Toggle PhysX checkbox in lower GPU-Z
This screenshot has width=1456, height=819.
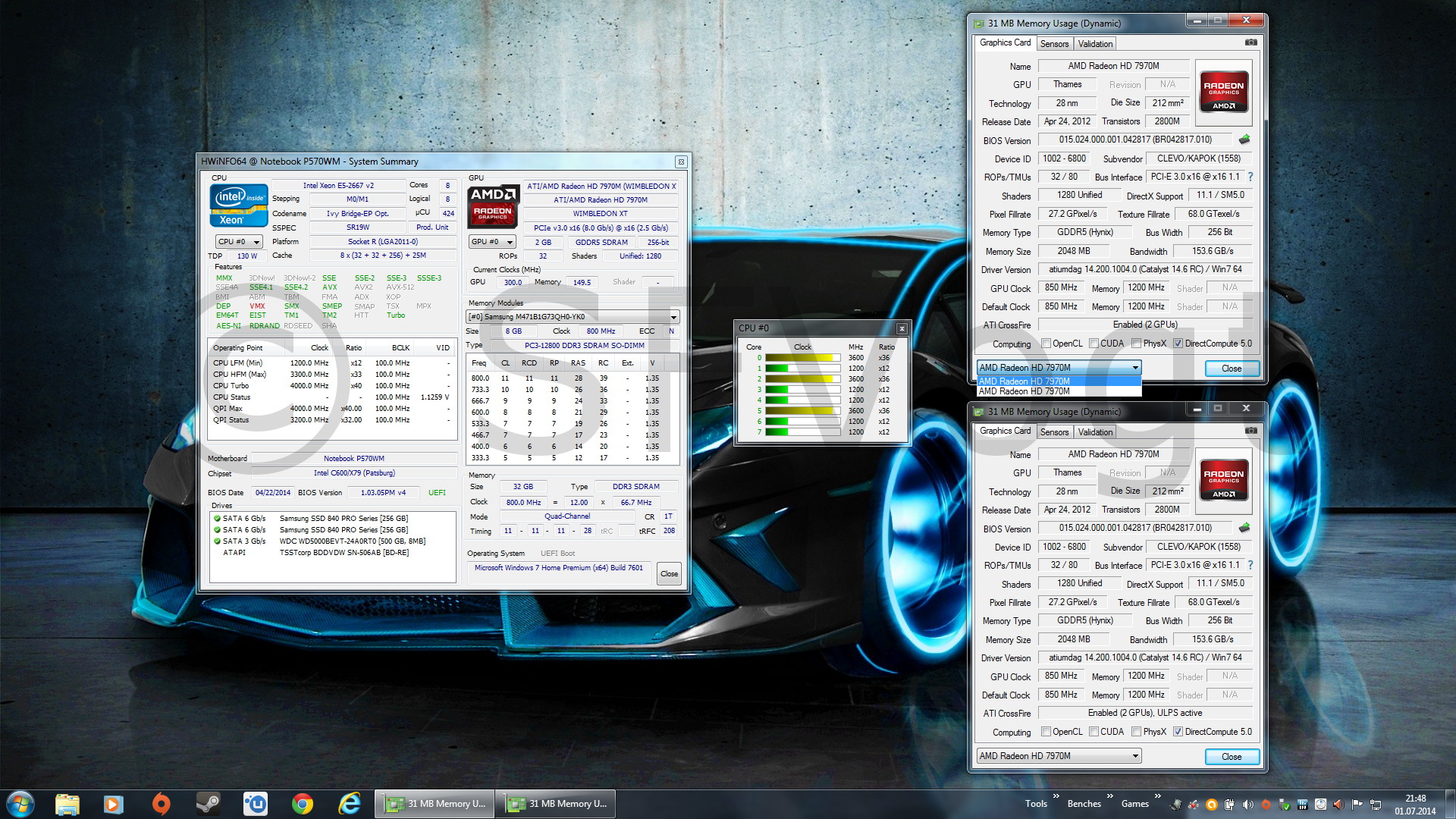(1137, 732)
